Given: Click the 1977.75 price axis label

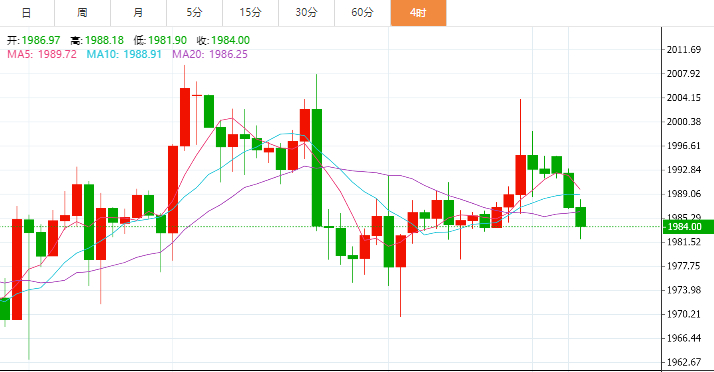Looking at the screenshot, I should (x=683, y=266).
